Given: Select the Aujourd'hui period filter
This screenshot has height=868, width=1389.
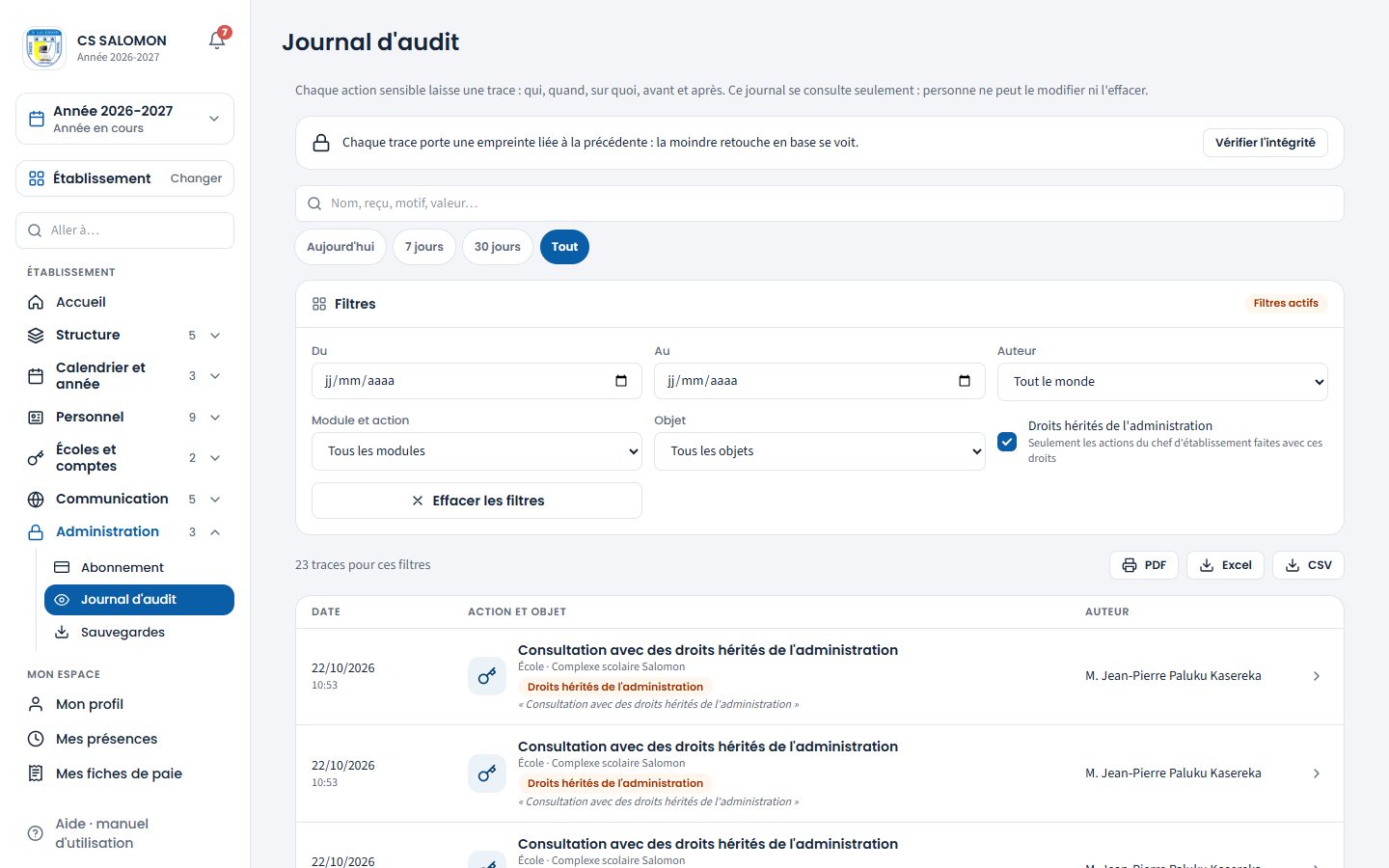Looking at the screenshot, I should [340, 247].
